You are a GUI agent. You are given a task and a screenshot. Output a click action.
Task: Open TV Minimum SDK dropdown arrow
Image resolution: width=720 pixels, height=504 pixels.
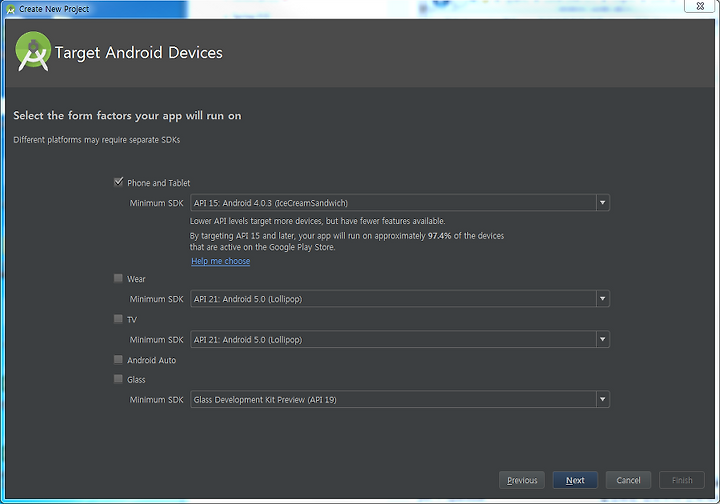click(x=602, y=339)
